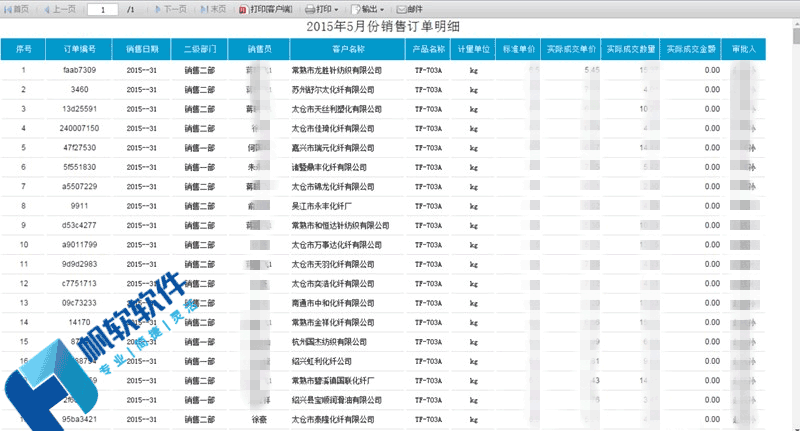The height and width of the screenshot is (431, 800).
Task: Click the 实际成交单价 column header
Action: click(x=571, y=49)
